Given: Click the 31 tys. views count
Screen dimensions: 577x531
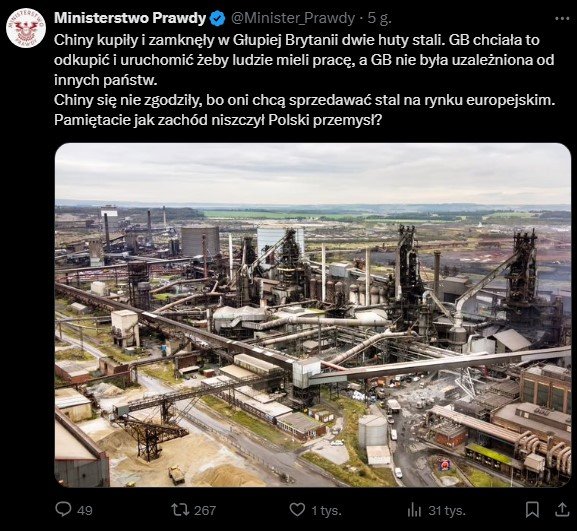Looking at the screenshot, I should (447, 510).
